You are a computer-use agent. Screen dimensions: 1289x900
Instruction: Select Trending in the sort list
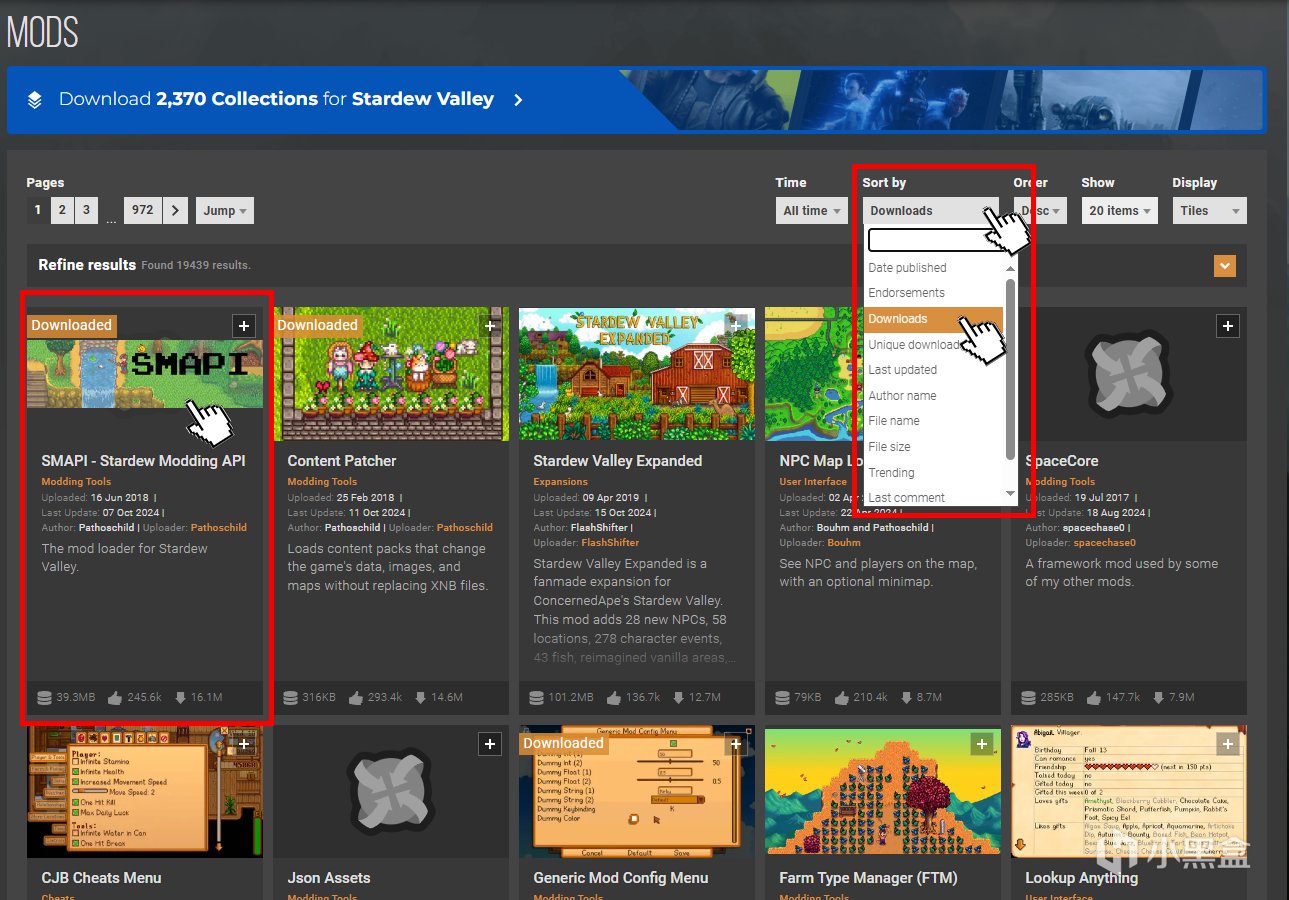coord(934,473)
